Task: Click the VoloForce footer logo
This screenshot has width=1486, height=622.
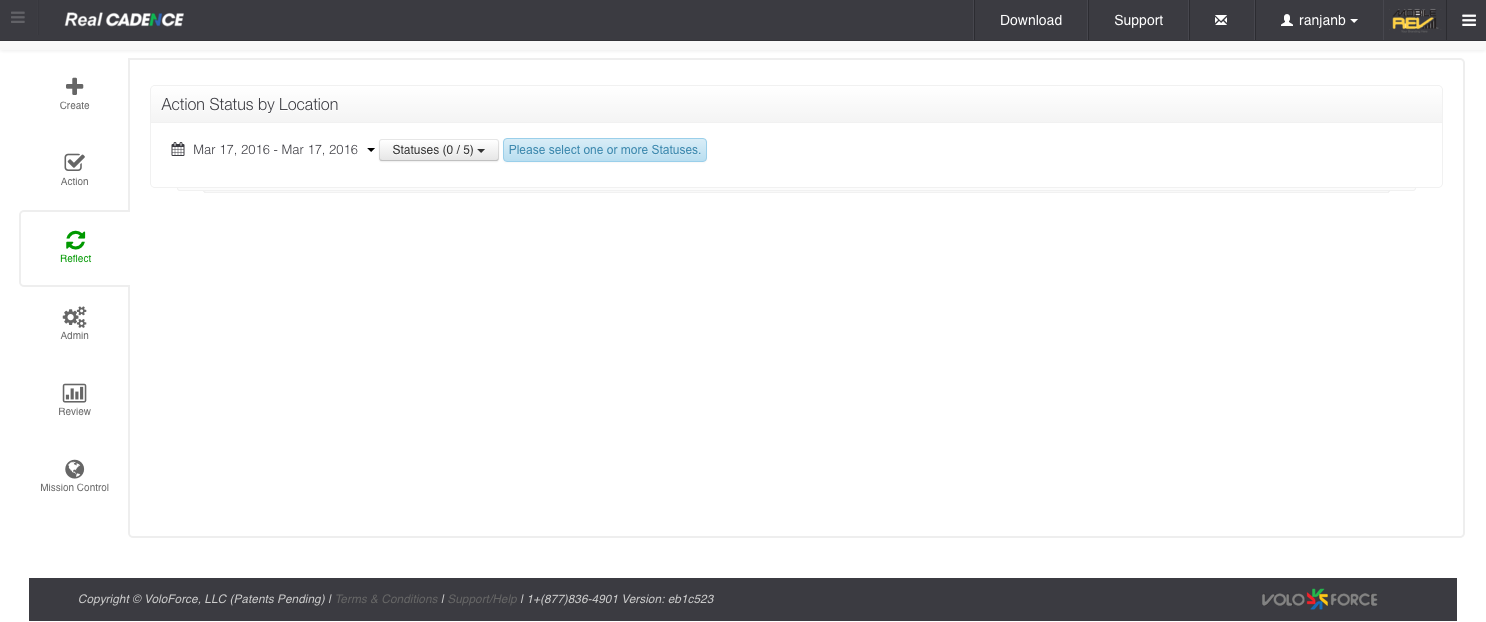Action: (x=1319, y=599)
